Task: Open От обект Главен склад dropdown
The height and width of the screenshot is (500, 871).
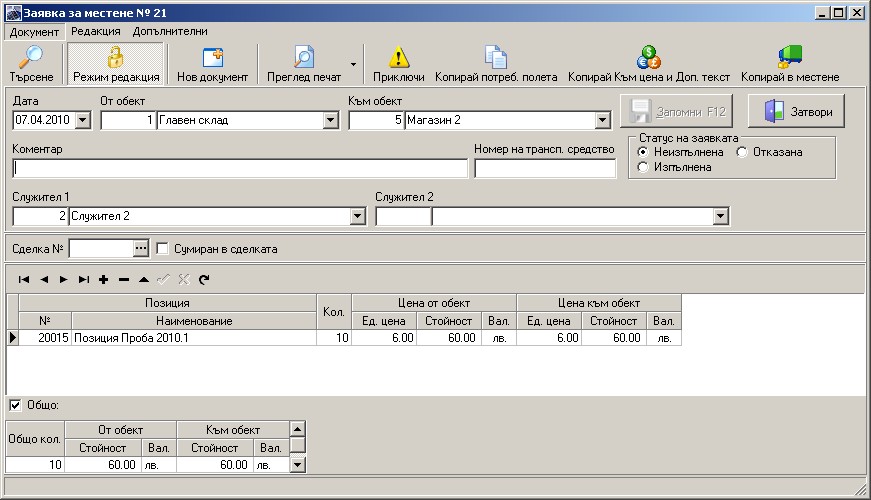Action: [331, 119]
